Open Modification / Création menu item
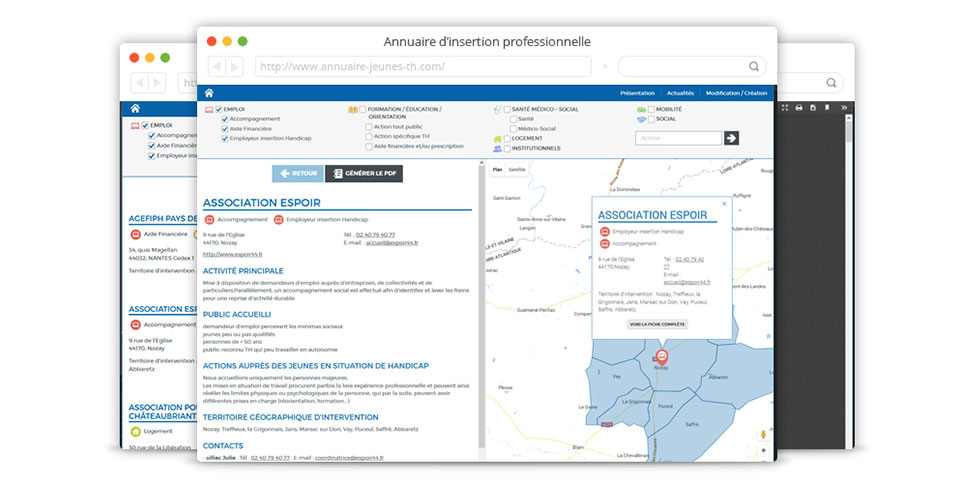 [x=737, y=93]
